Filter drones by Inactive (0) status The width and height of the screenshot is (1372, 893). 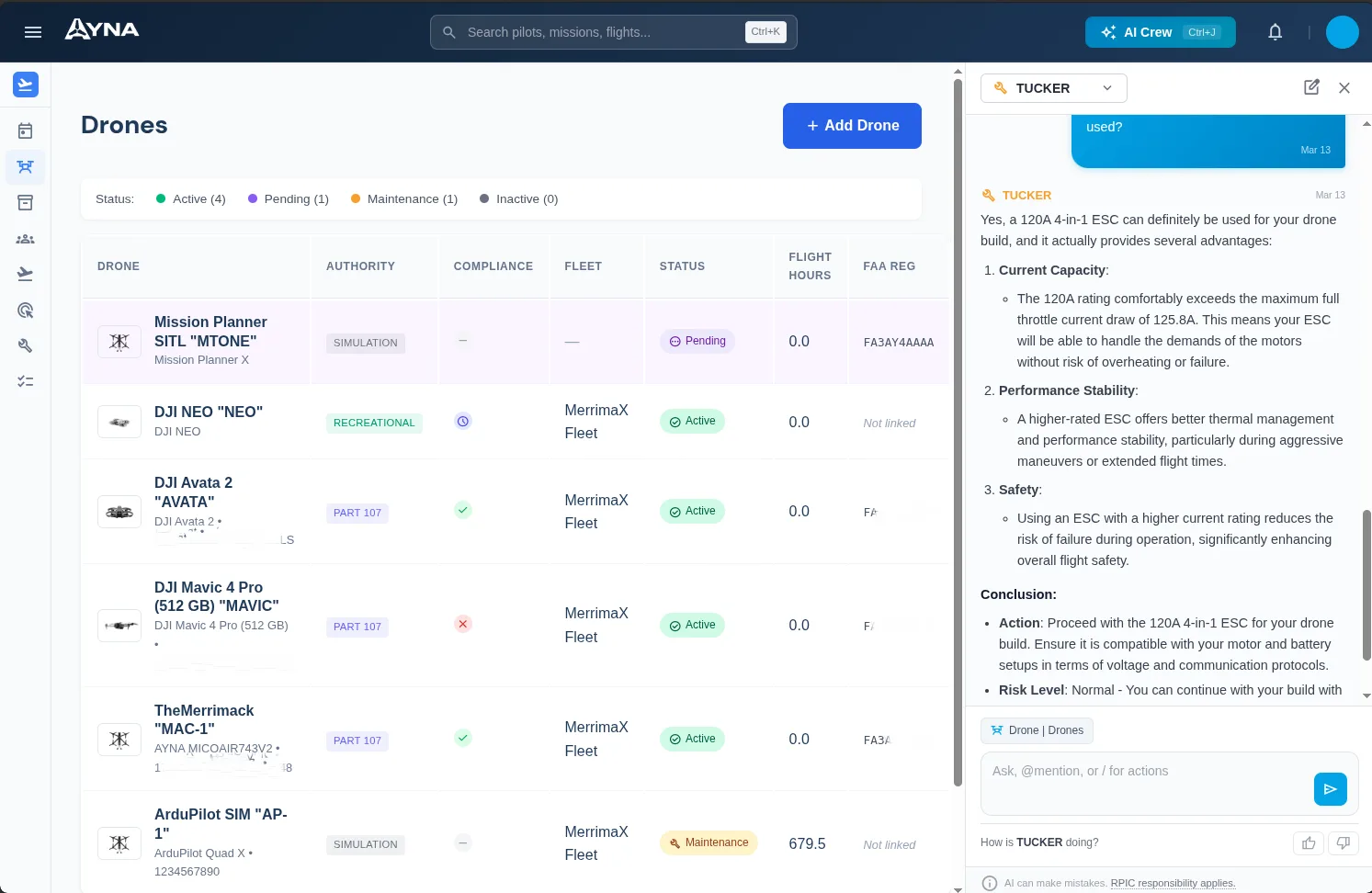click(x=519, y=199)
